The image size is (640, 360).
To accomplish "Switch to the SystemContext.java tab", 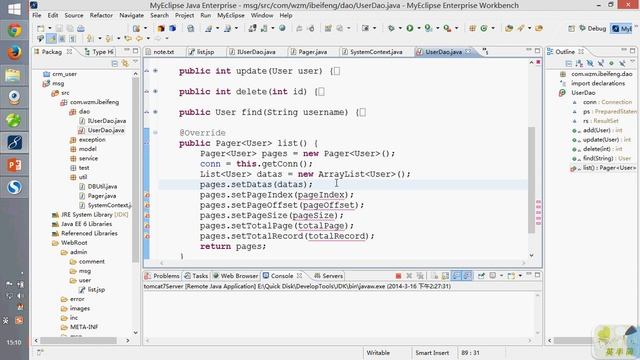I will [372, 52].
